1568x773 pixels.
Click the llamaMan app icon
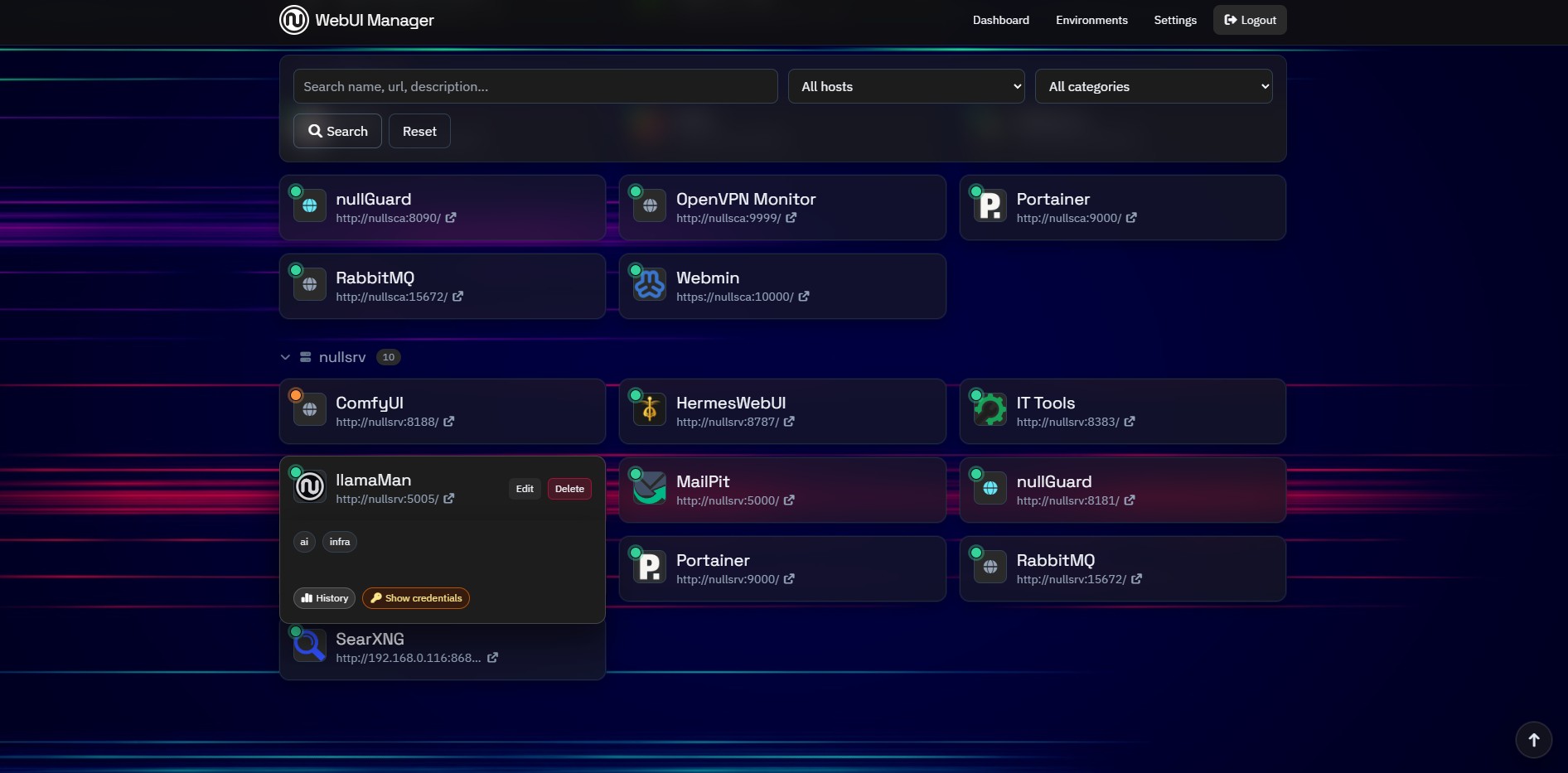point(310,486)
